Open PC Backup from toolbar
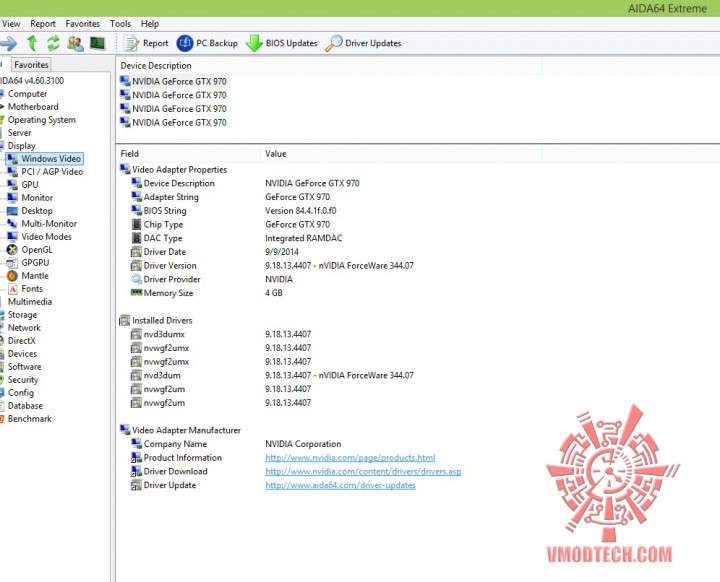Viewport: 720px width, 582px height. (207, 43)
